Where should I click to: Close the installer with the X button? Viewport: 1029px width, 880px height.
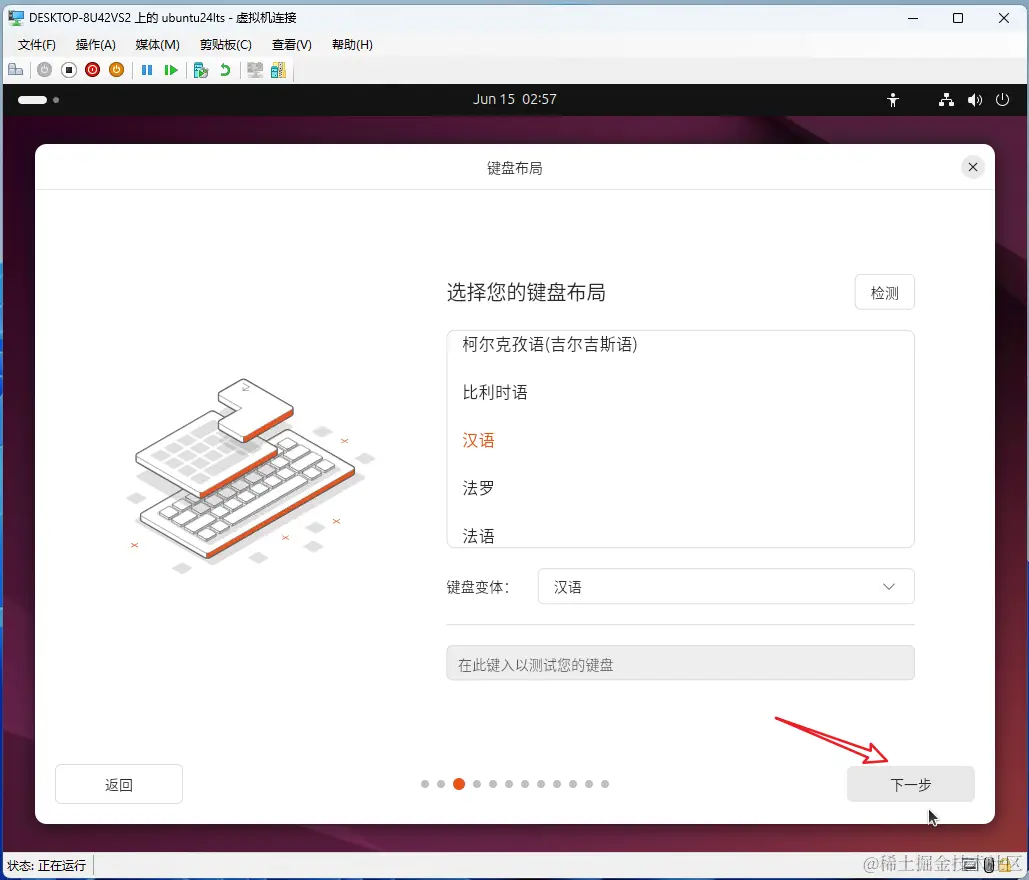(973, 167)
